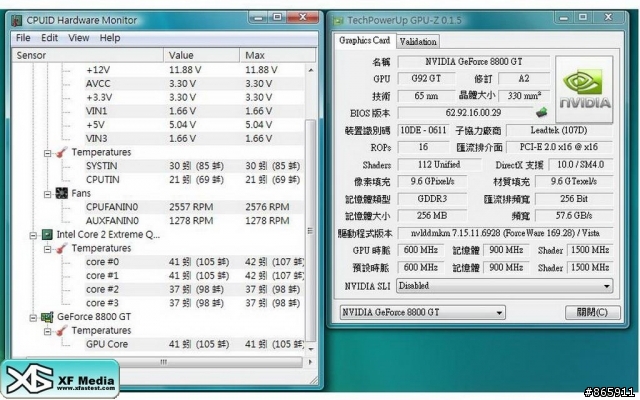Click the GeForce 8800 GT card icon in tree
Viewport: 640px width, 400px height.
[x=47, y=317]
